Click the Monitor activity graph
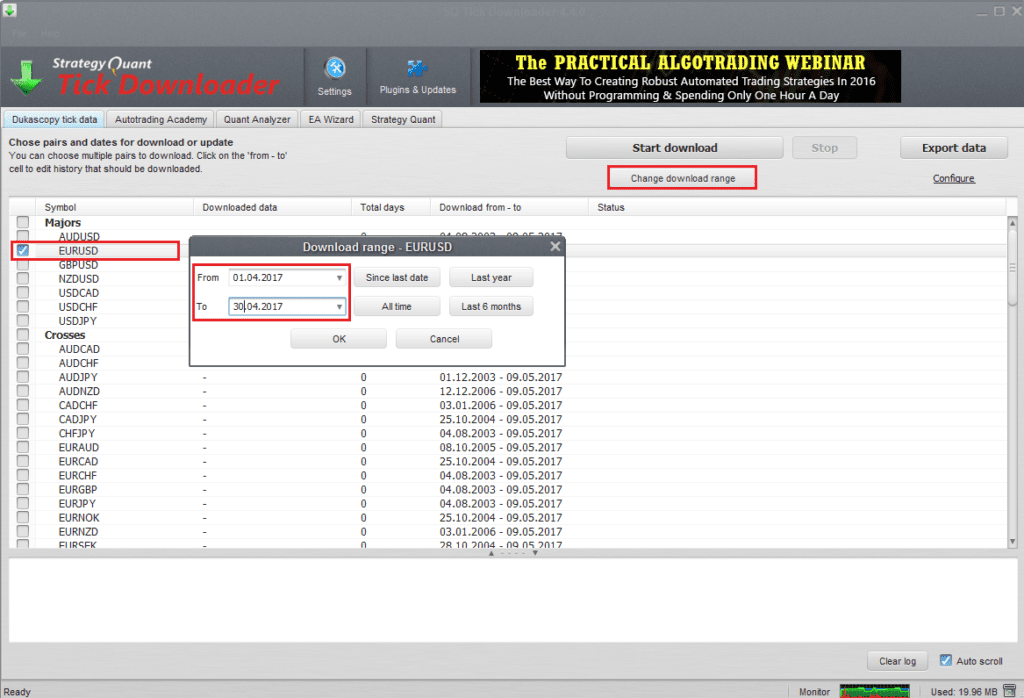Image resolution: width=1024 pixels, height=698 pixels. (874, 691)
